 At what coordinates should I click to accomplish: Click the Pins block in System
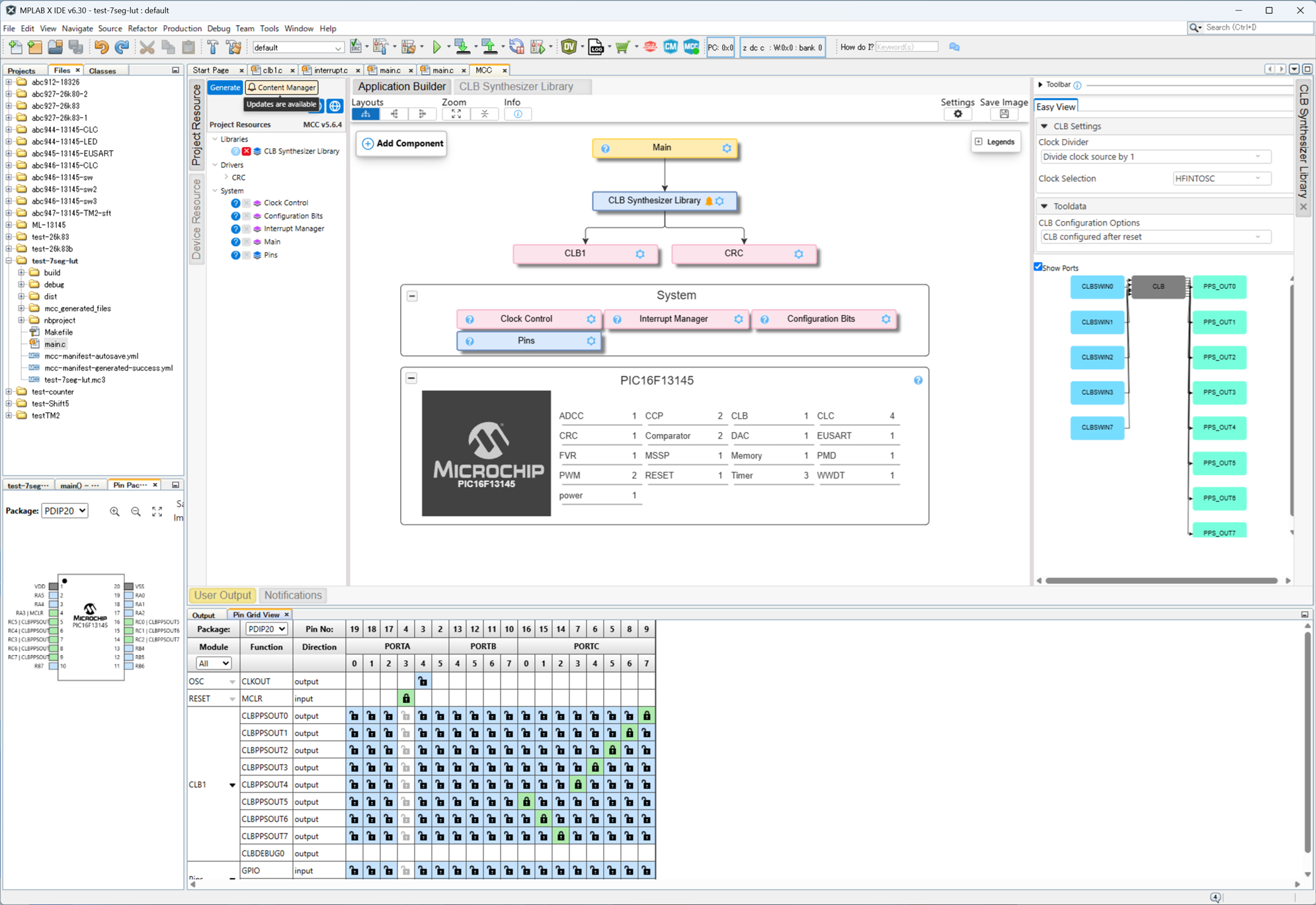tap(528, 341)
